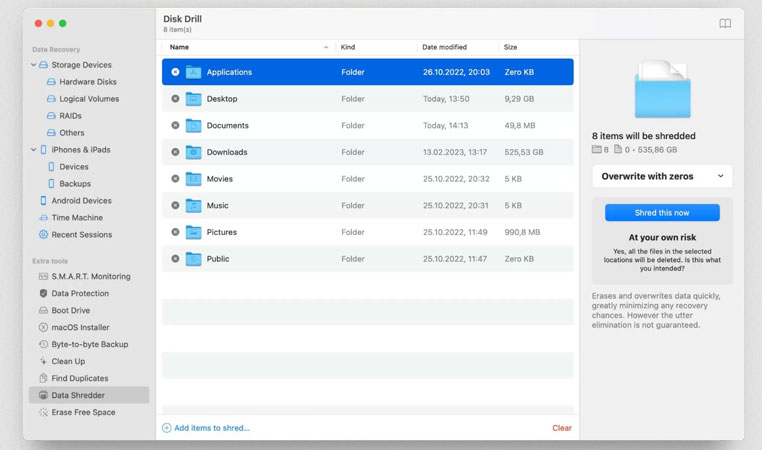Sort by the Name column header
Image resolution: width=762 pixels, height=450 pixels.
(179, 47)
